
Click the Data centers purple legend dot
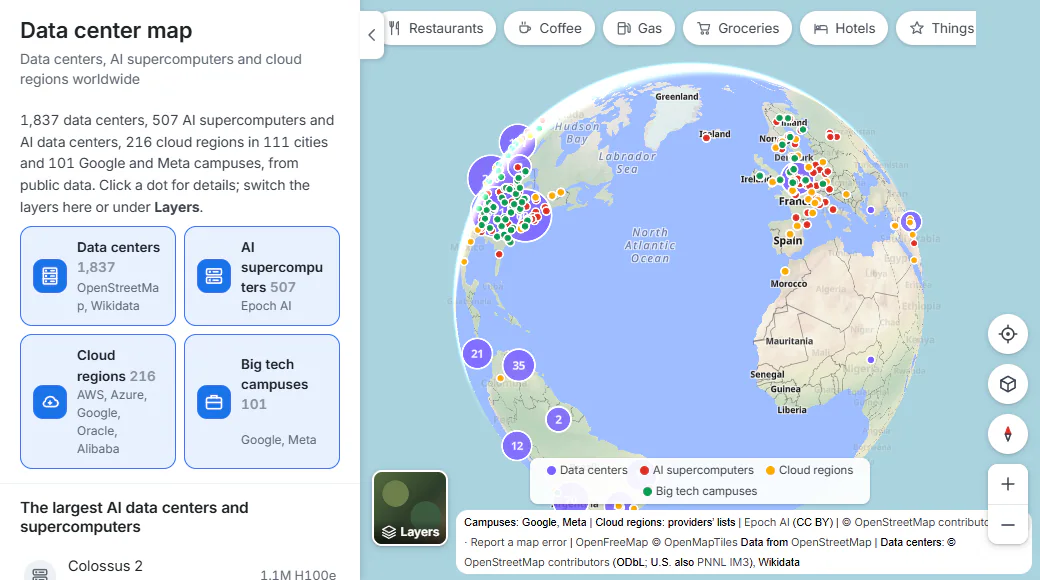pyautogui.click(x=551, y=471)
